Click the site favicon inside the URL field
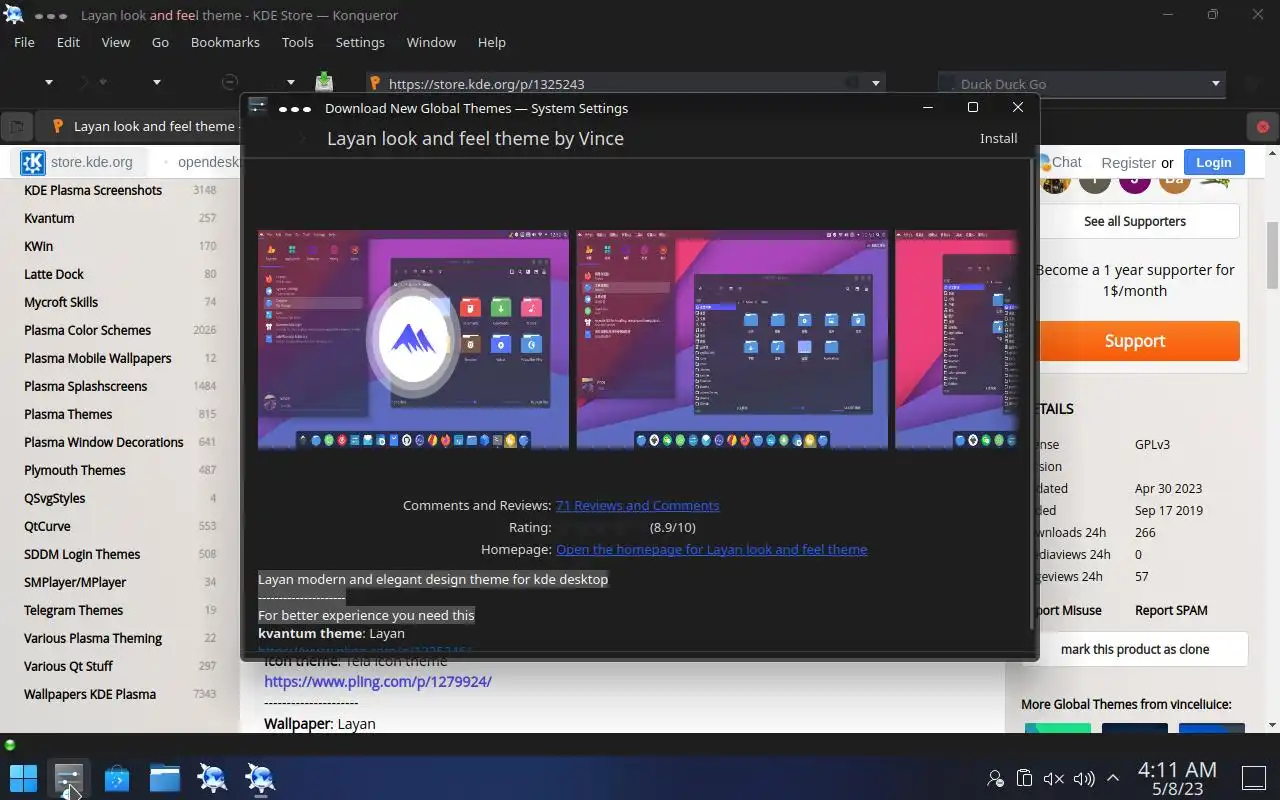Image resolution: width=1280 pixels, height=800 pixels. point(375,84)
